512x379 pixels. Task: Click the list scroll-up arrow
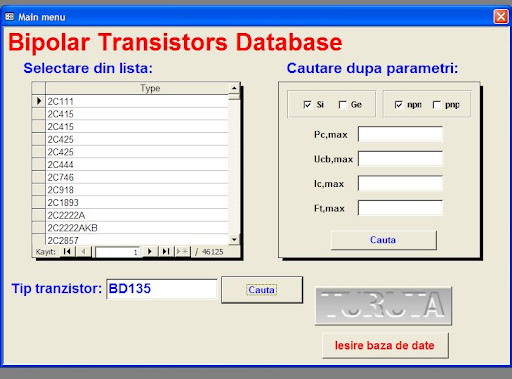tap(234, 88)
